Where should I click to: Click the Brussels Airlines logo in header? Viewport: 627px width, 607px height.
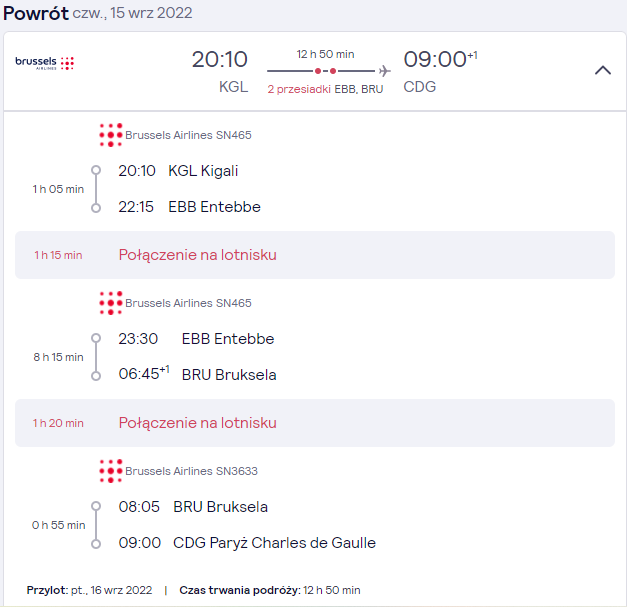(x=45, y=63)
